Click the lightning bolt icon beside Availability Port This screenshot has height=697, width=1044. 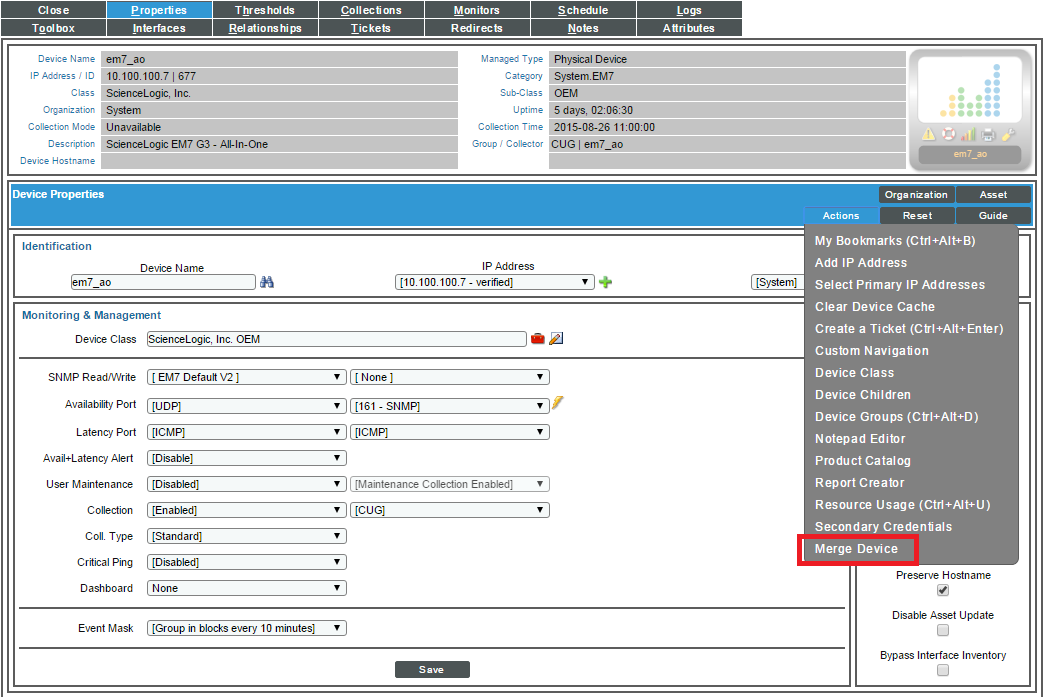pos(557,403)
